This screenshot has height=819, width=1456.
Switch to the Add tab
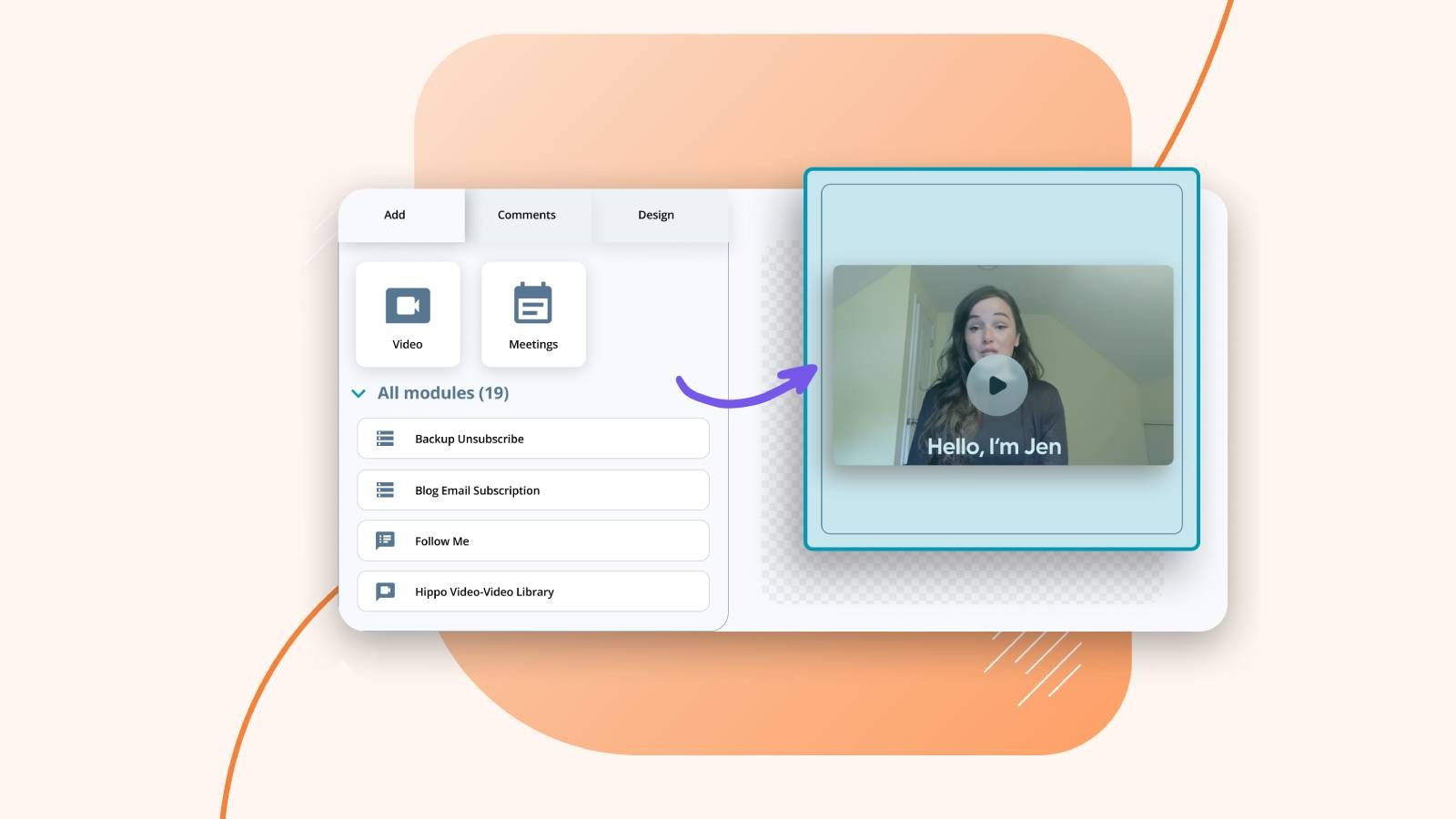click(x=395, y=215)
